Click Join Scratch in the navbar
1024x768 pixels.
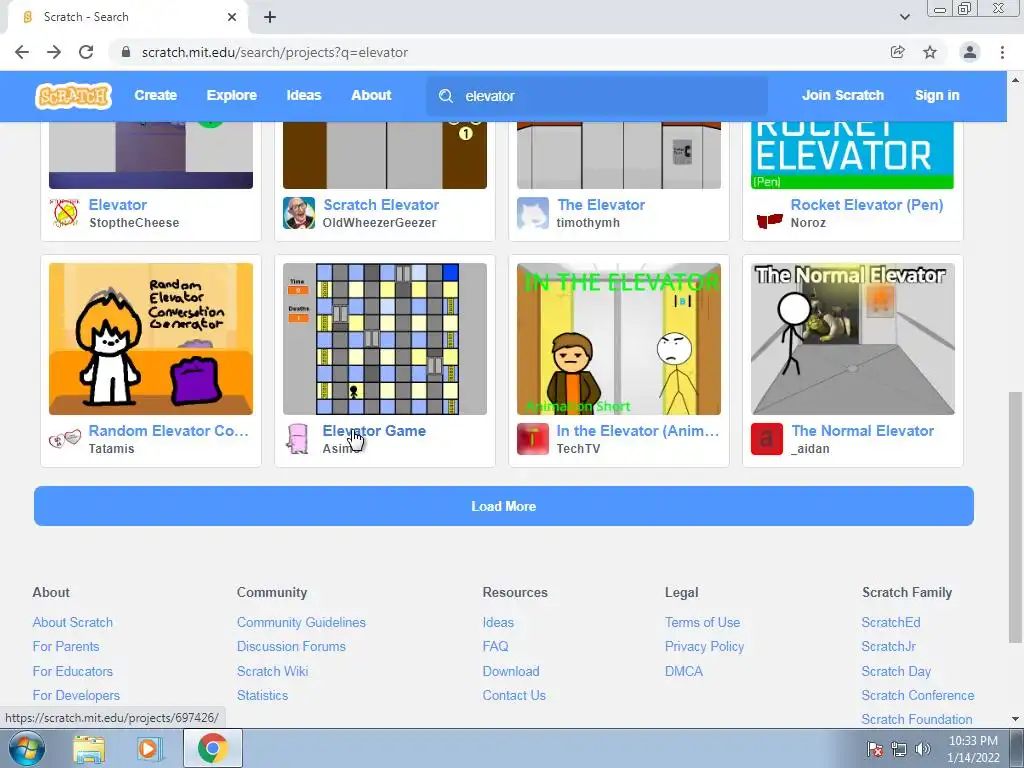(843, 95)
